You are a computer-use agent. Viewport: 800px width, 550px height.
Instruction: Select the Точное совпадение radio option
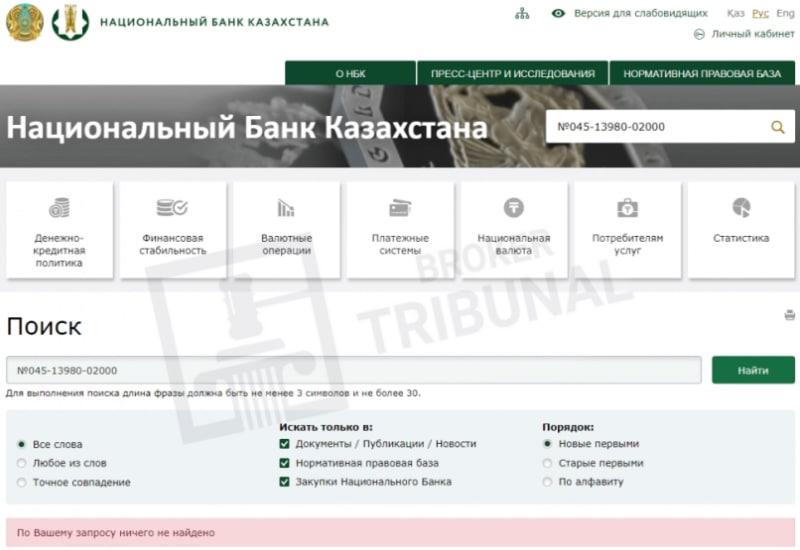click(x=21, y=482)
